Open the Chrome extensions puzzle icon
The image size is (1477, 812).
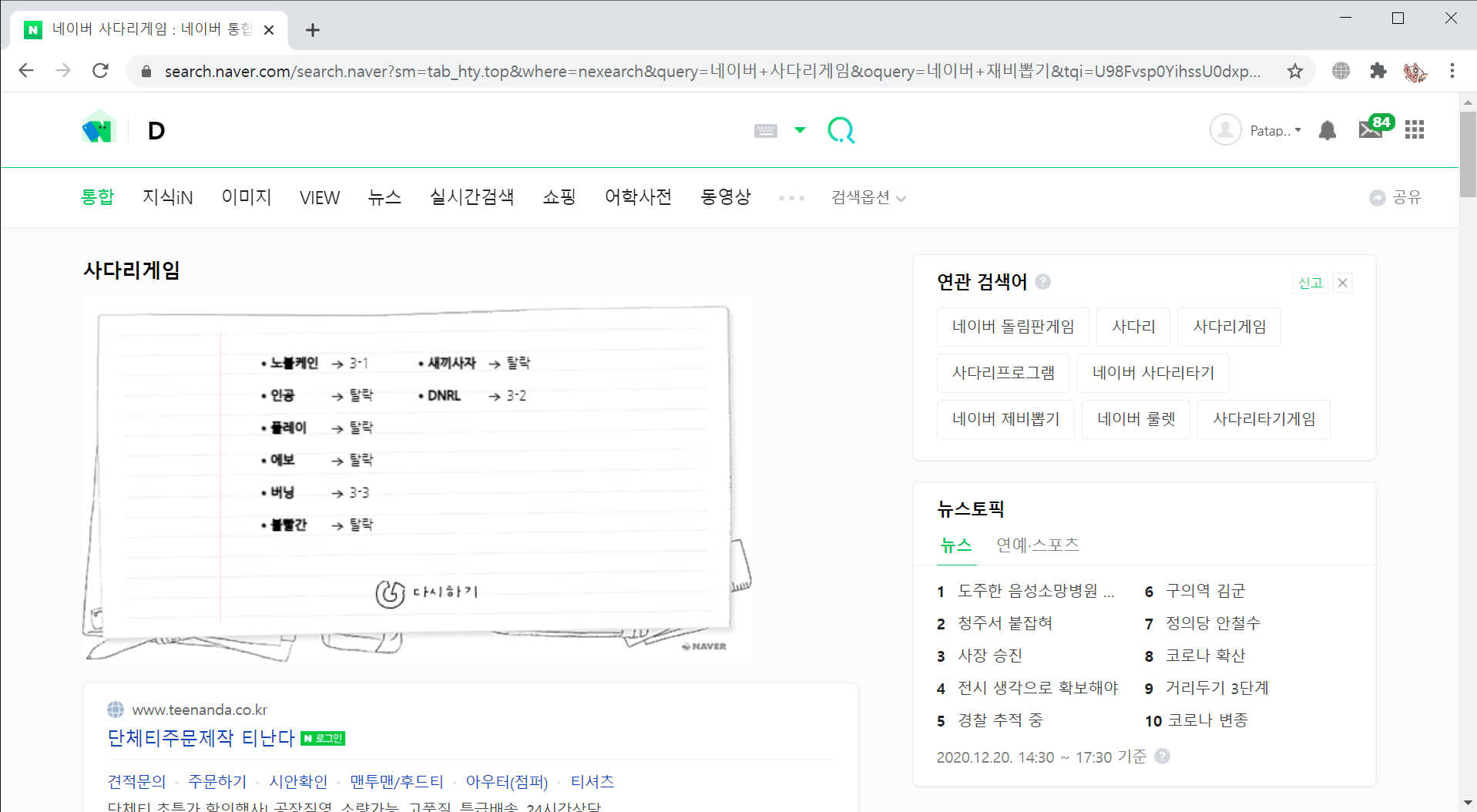1378,71
